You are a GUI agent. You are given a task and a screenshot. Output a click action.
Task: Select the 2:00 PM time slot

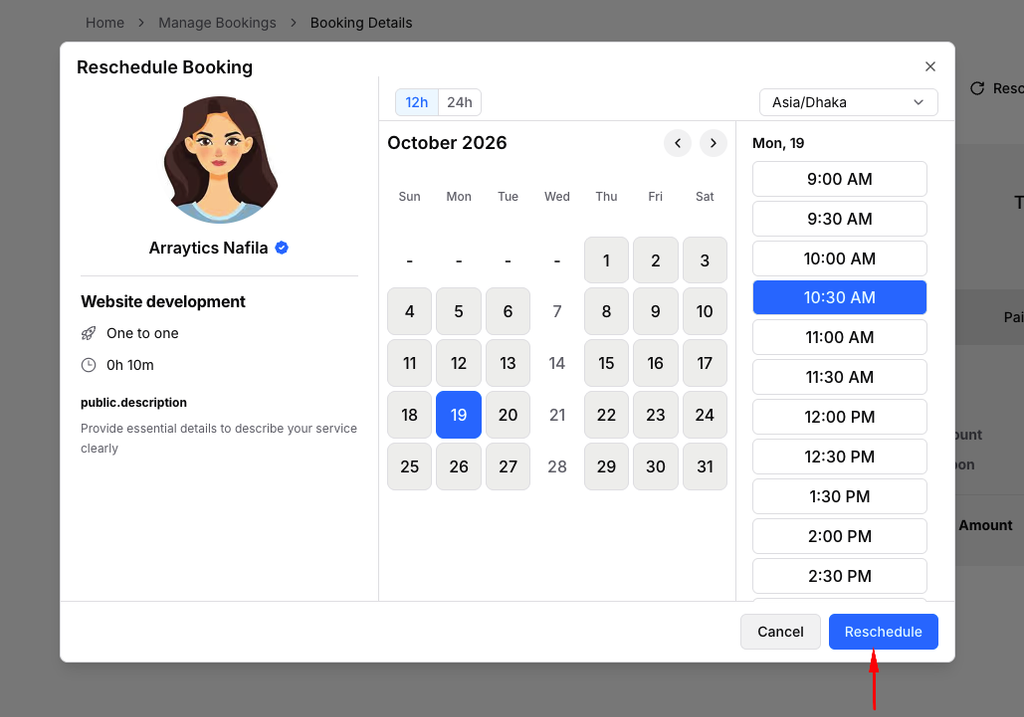click(x=839, y=537)
